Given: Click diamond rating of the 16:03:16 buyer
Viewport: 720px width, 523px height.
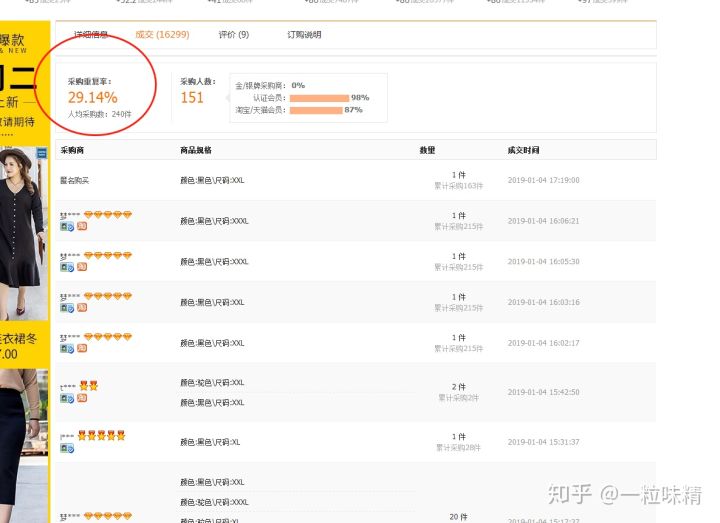Looking at the screenshot, I should tap(107, 296).
